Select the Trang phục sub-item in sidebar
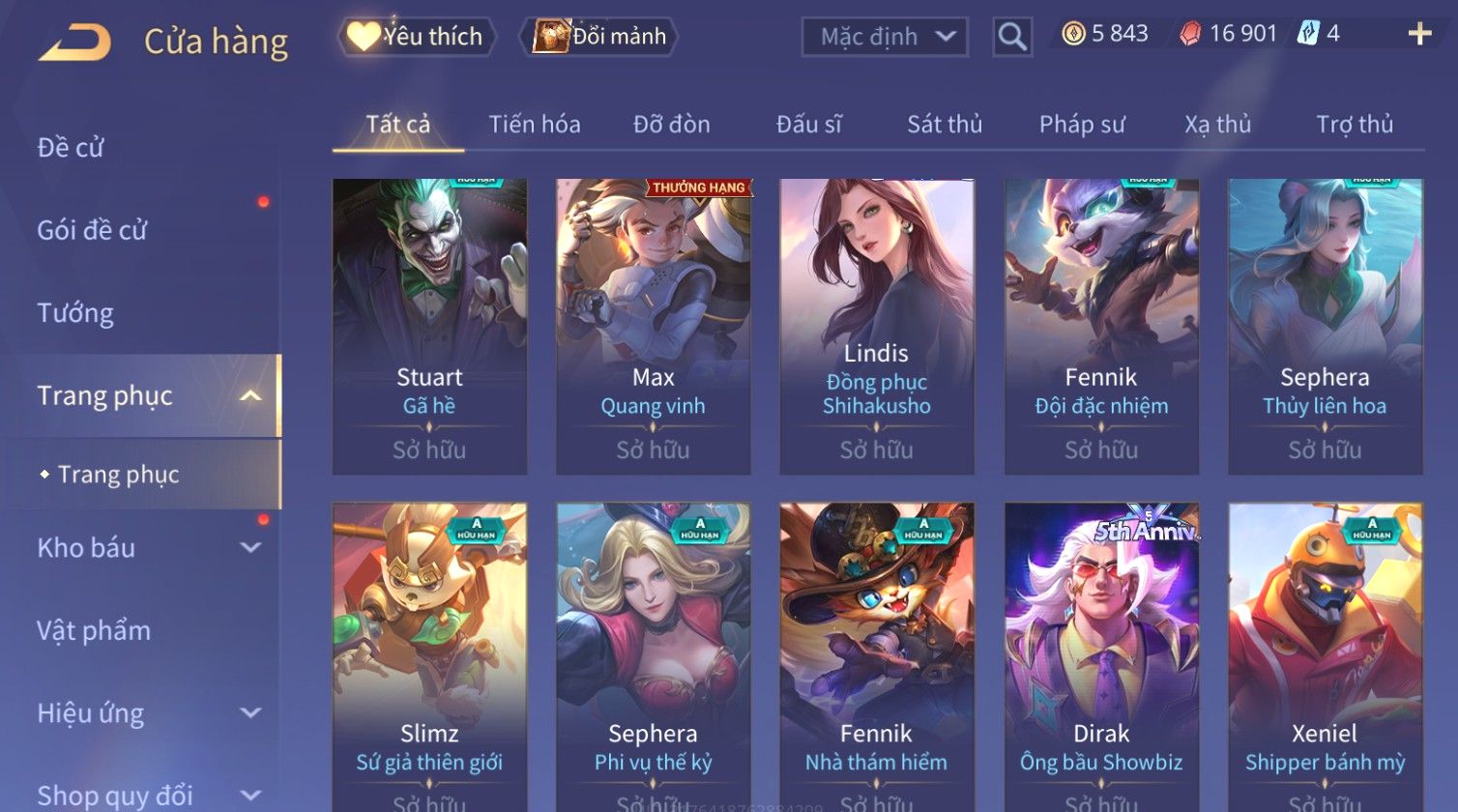This screenshot has height=812, width=1458. [118, 475]
